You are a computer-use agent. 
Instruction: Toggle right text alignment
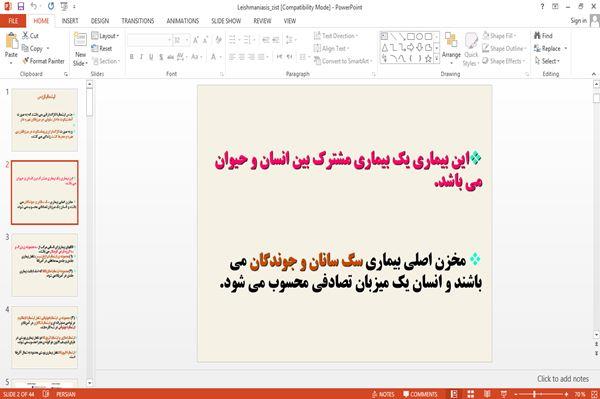pyautogui.click(x=251, y=57)
